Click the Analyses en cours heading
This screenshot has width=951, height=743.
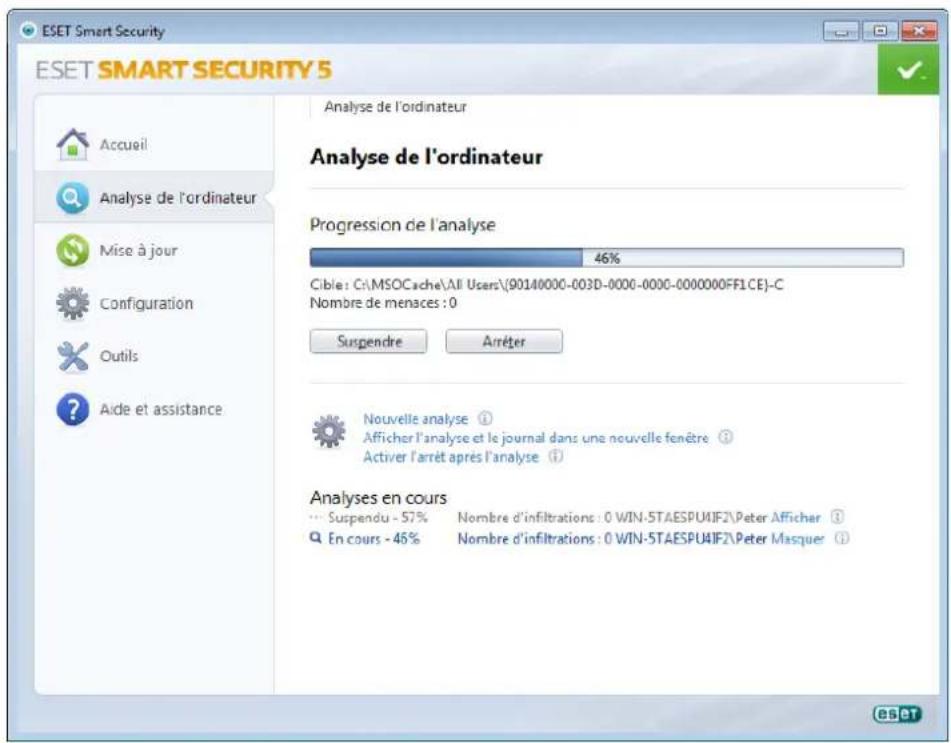(x=378, y=498)
